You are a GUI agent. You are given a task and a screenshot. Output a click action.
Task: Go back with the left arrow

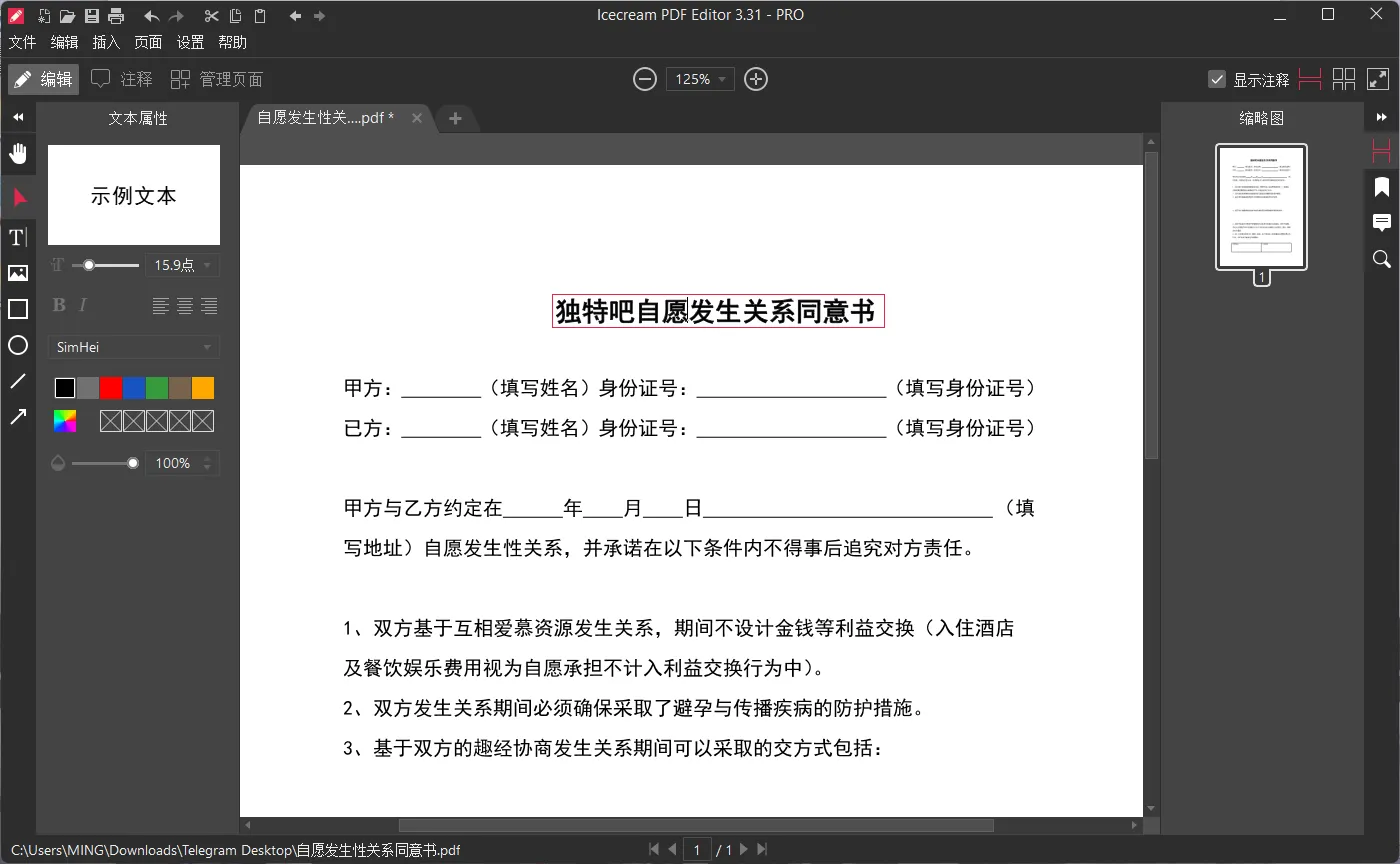click(x=295, y=16)
